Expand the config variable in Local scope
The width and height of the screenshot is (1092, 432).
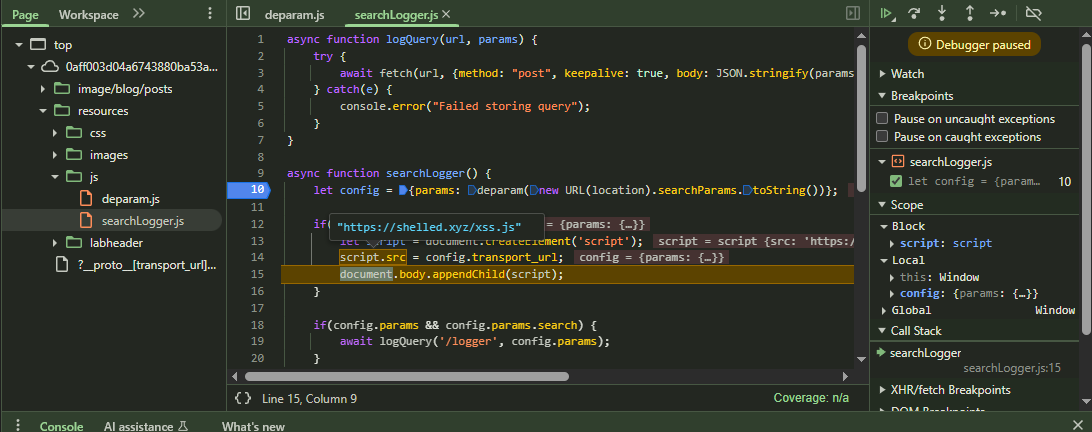894,293
